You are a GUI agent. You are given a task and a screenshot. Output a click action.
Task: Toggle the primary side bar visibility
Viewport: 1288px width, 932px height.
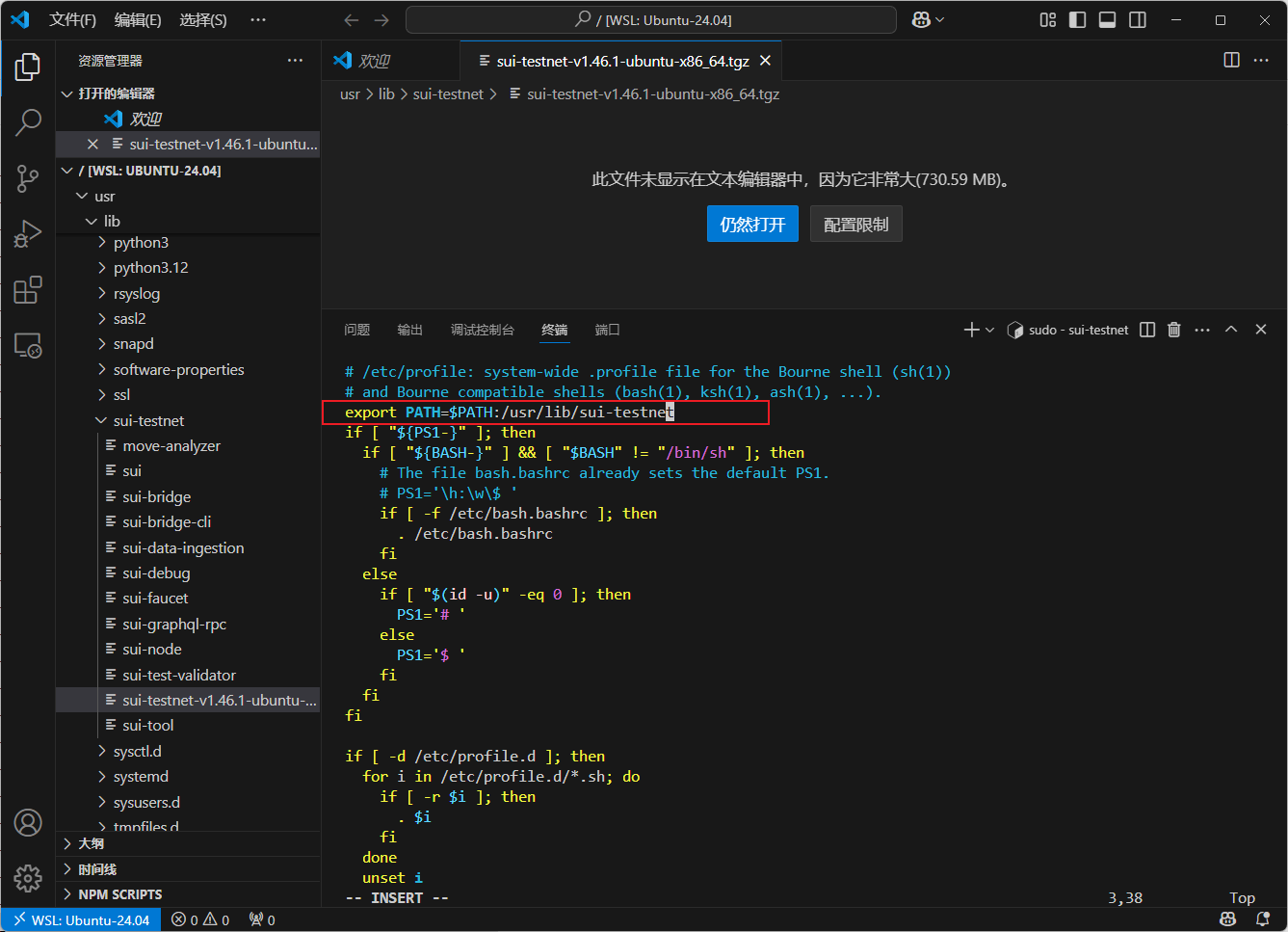tap(1078, 20)
